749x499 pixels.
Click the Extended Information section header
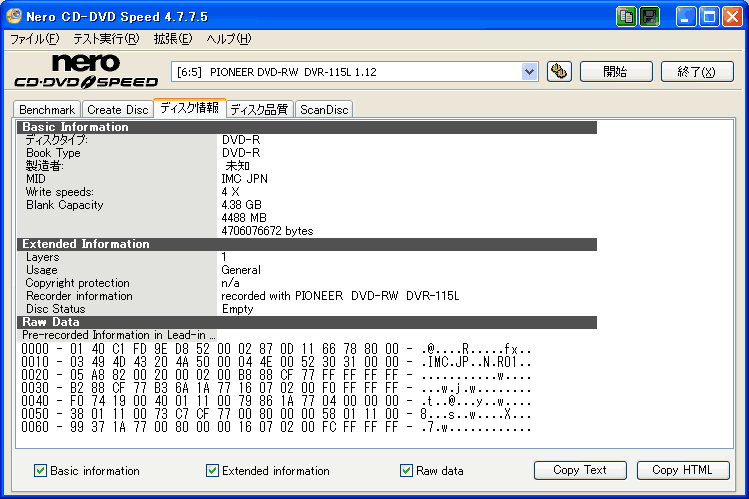coord(307,244)
